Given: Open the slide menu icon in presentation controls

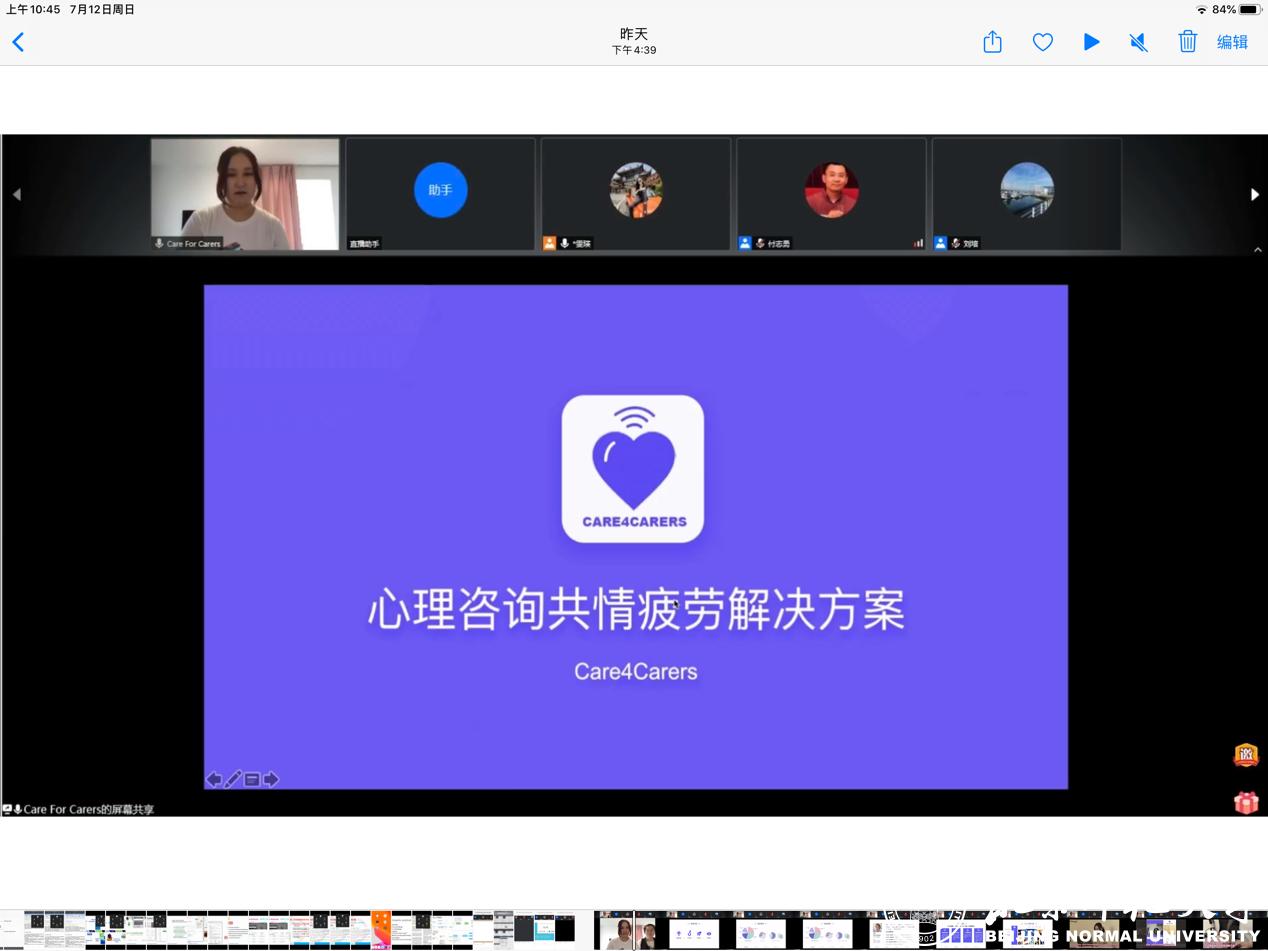Looking at the screenshot, I should (252, 779).
